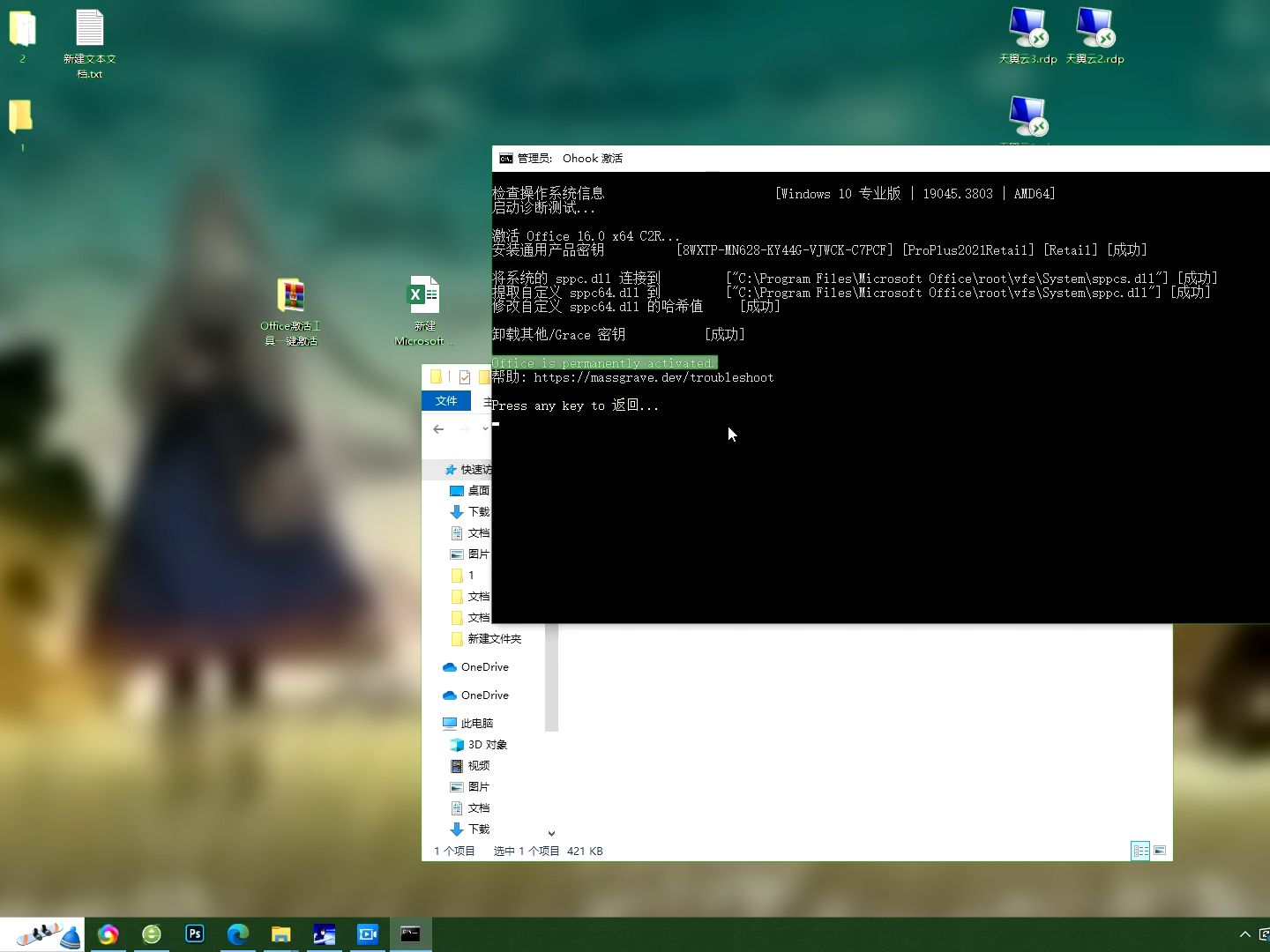Open the desktop folder named 1

tap(20, 115)
